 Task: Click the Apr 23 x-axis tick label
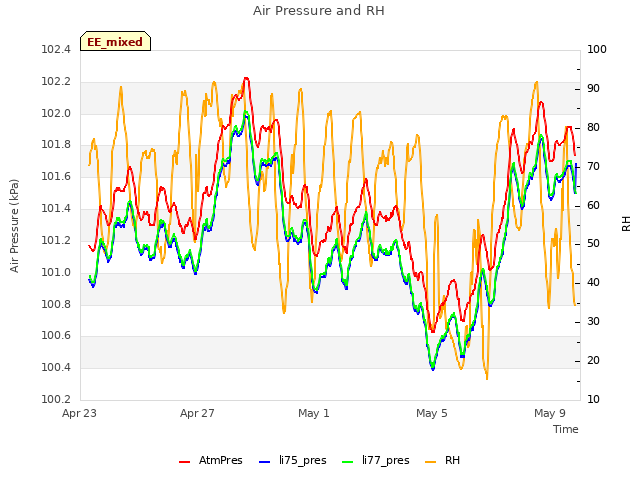coord(79,413)
